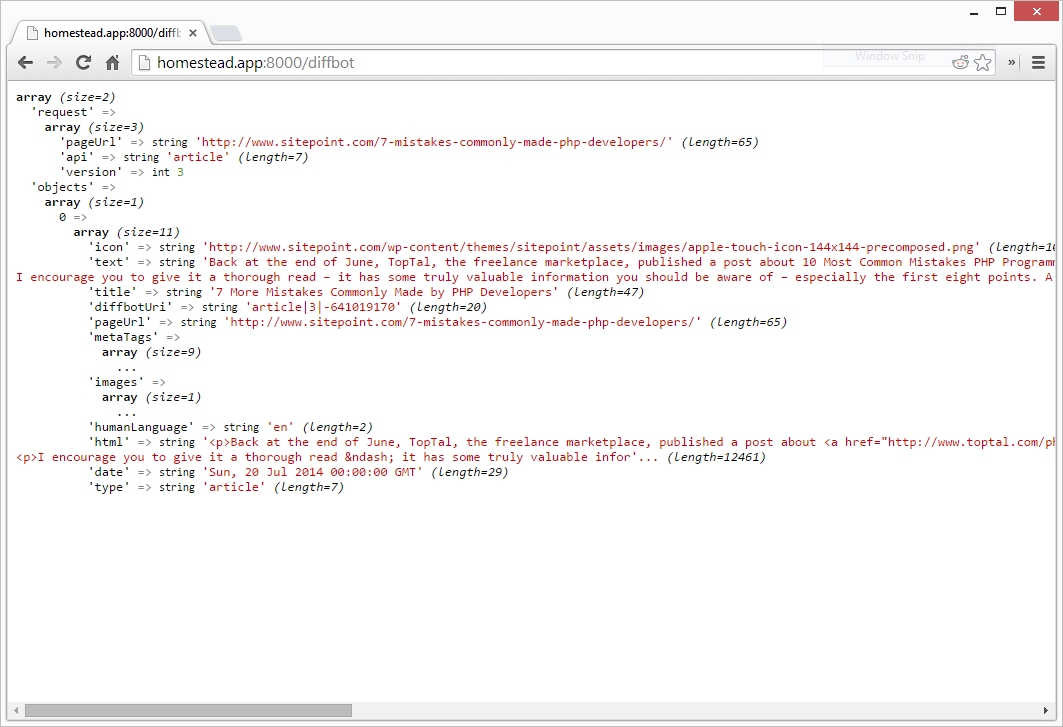Click the diffbotUri value 'article|3|-641019170'
This screenshot has height=727, width=1063.
323,307
